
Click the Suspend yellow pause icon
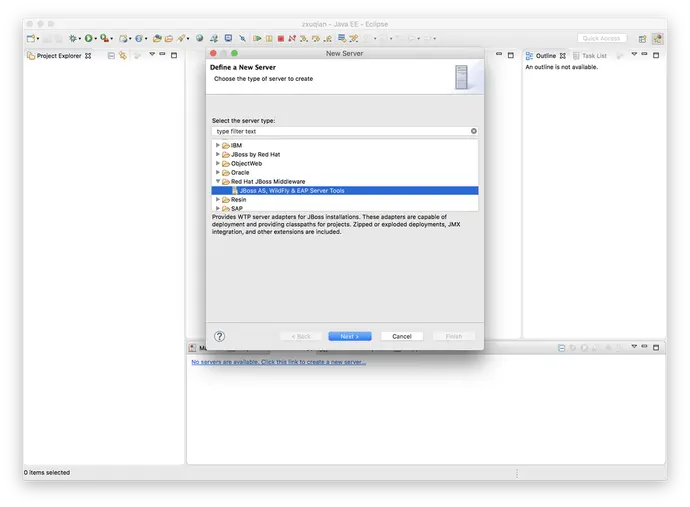pyautogui.click(x=269, y=39)
